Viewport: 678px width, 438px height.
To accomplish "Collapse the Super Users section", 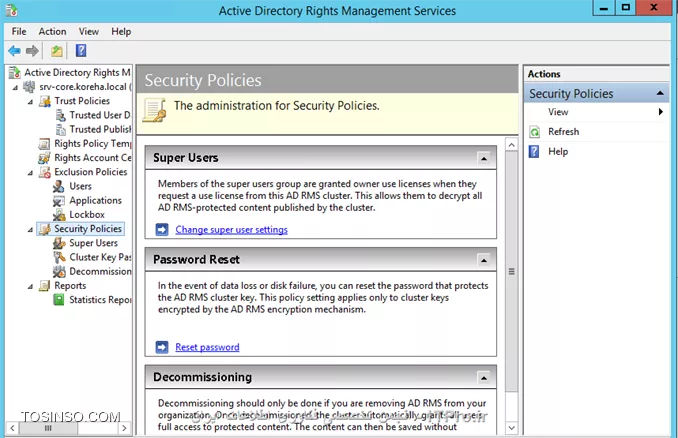I will pyautogui.click(x=484, y=158).
